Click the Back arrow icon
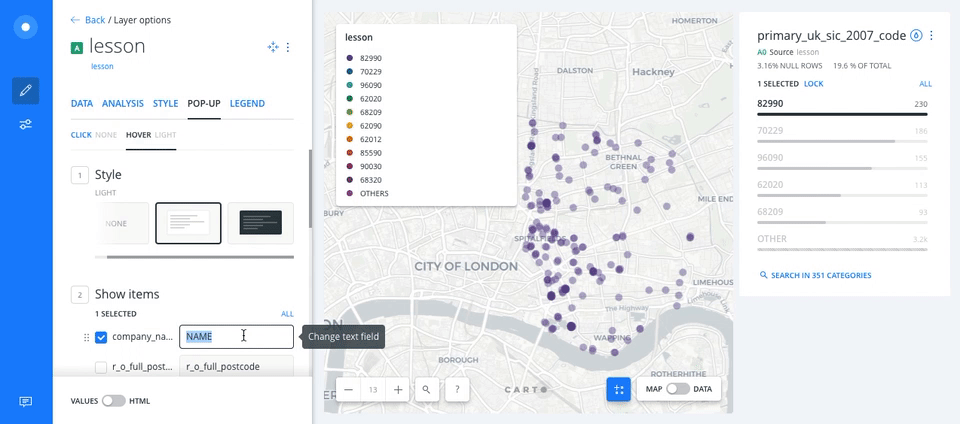The image size is (960, 424). click(x=75, y=20)
